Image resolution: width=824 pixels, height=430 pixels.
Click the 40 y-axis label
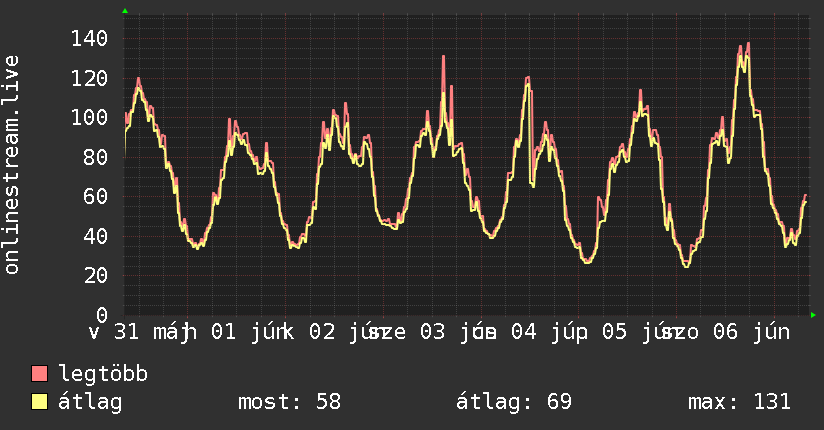(x=96, y=236)
